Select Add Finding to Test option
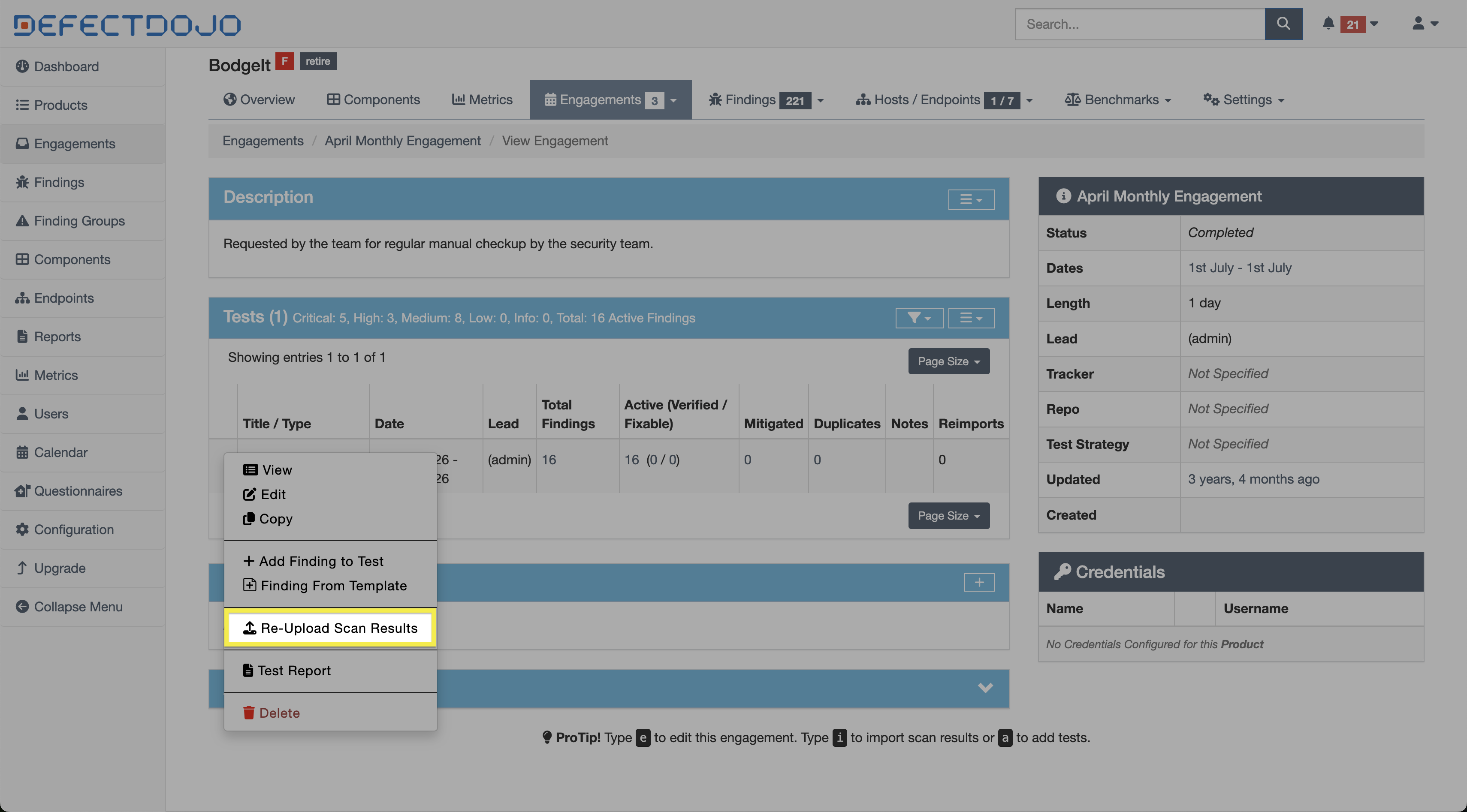The height and width of the screenshot is (812, 1467). tap(320, 561)
